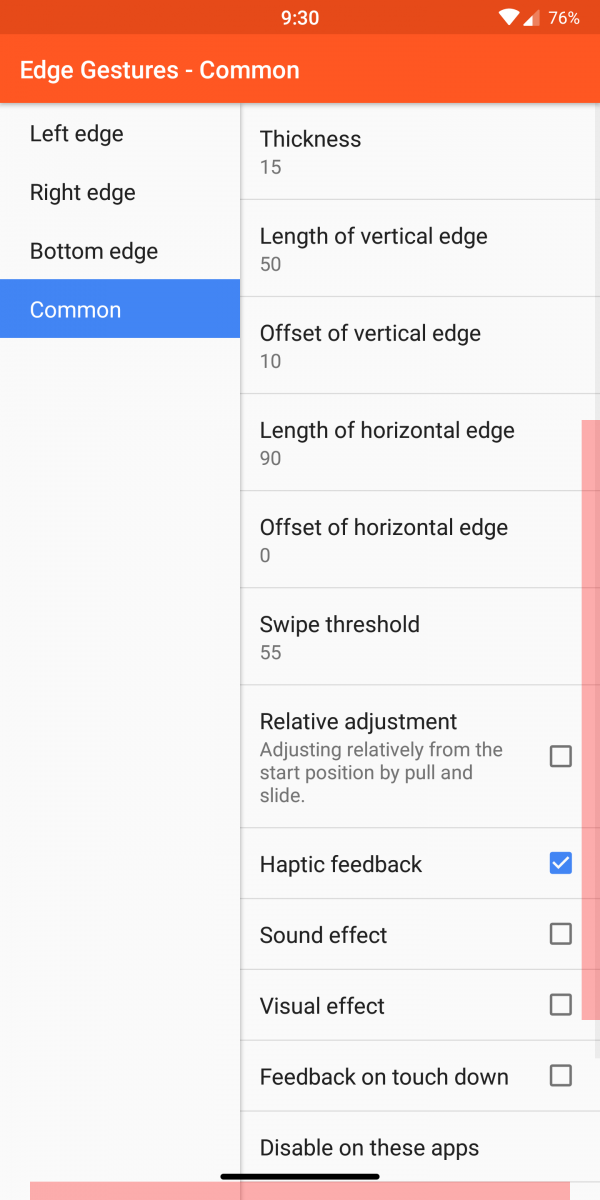600x1200 pixels.
Task: Open the Offset of horizontal edge setting
Action: [x=400, y=539]
